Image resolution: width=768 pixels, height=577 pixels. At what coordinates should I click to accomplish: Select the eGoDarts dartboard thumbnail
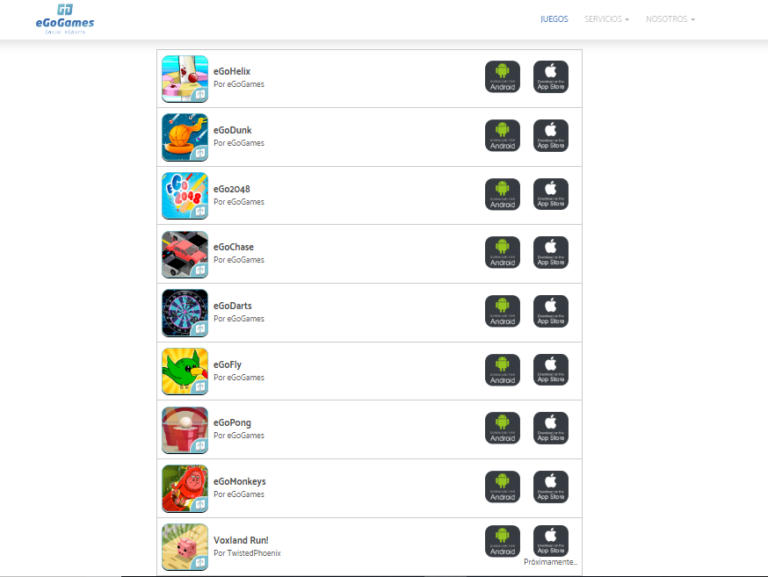pyautogui.click(x=185, y=313)
